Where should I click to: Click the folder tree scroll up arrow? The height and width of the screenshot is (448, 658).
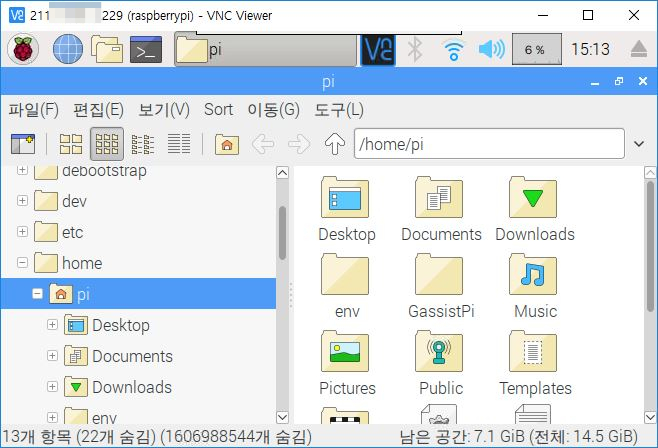click(x=282, y=172)
